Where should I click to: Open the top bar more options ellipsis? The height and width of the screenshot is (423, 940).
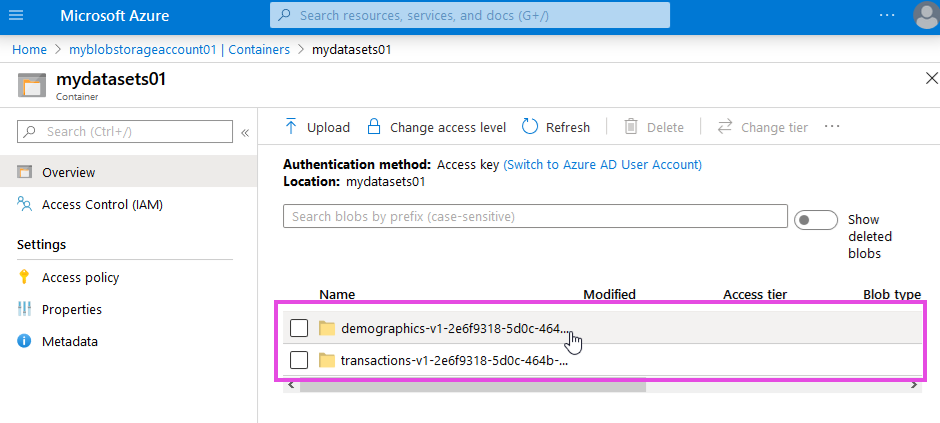coord(887,15)
